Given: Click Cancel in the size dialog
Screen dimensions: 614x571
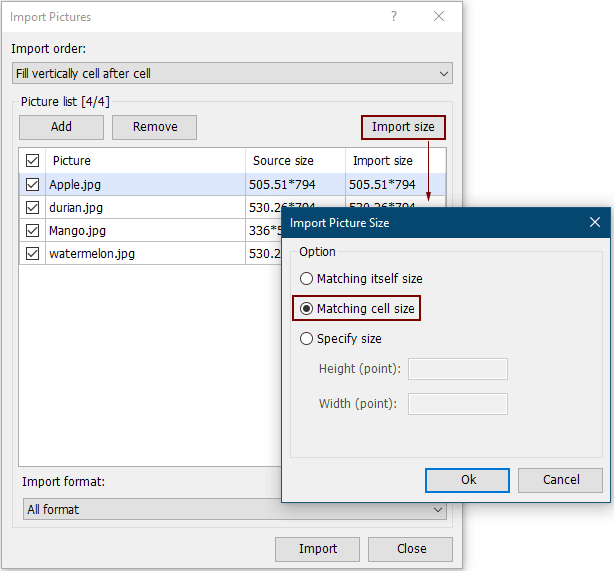Looking at the screenshot, I should pos(561,480).
